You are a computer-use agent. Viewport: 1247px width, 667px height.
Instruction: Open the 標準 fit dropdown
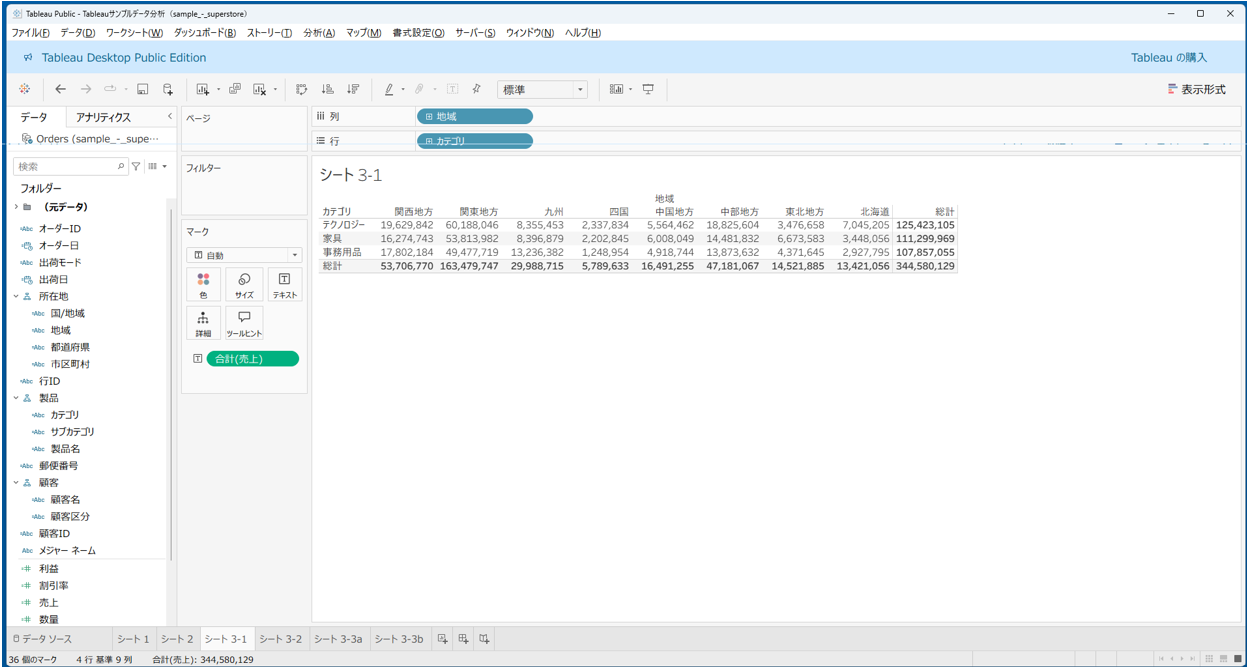(x=543, y=89)
